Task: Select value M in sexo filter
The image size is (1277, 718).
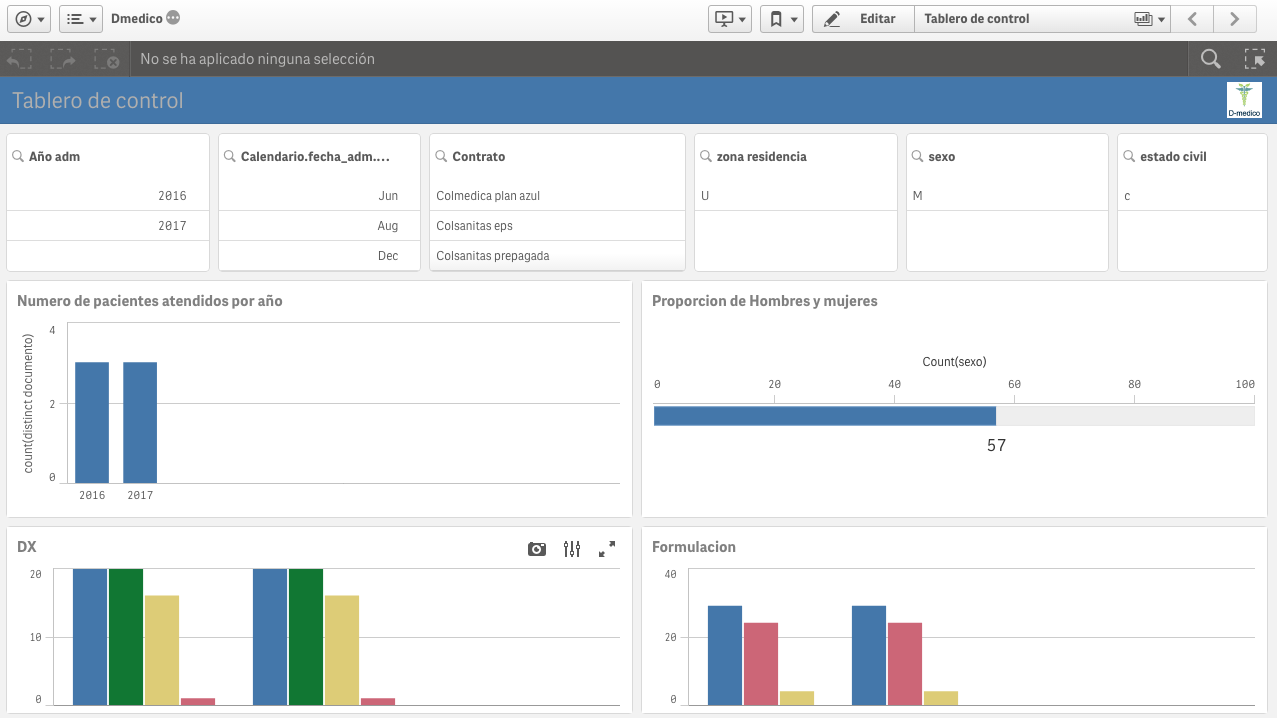Action: pyautogui.click(x=1007, y=196)
